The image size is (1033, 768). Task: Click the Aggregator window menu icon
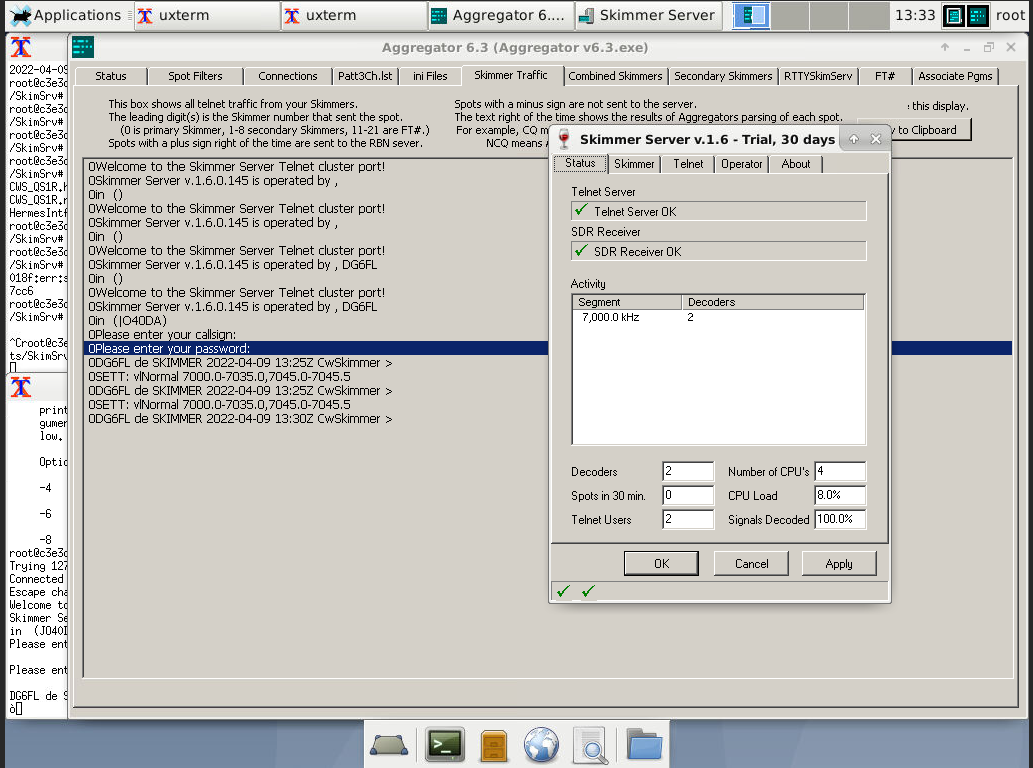[83, 47]
